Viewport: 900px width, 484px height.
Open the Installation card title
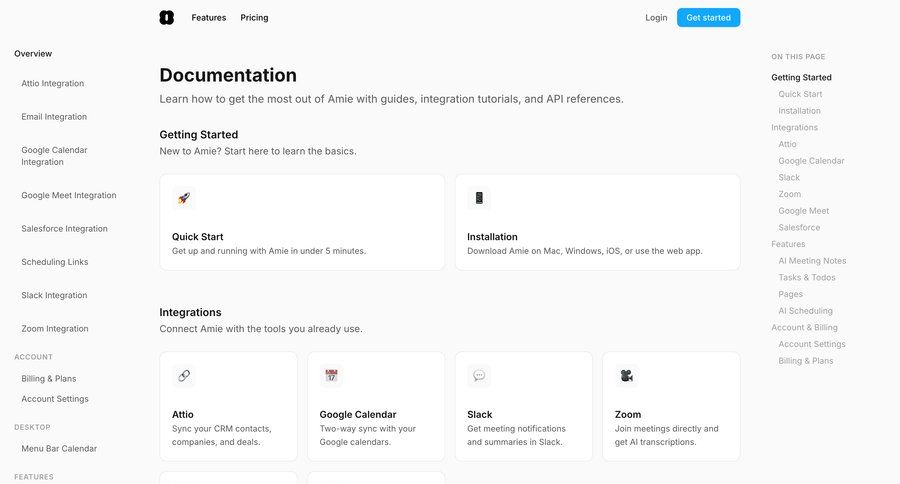click(x=492, y=237)
